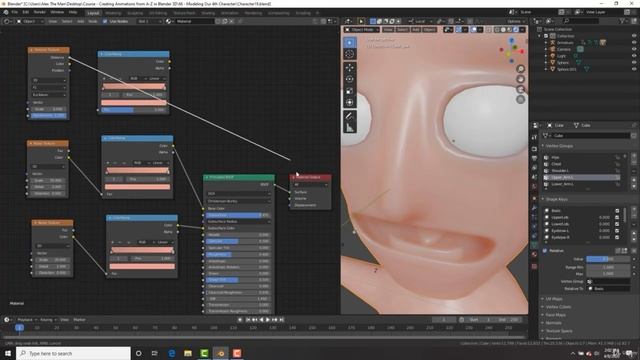Switch to the Layout workspace tab
Viewport: 640px width, 360px height.
93,13
